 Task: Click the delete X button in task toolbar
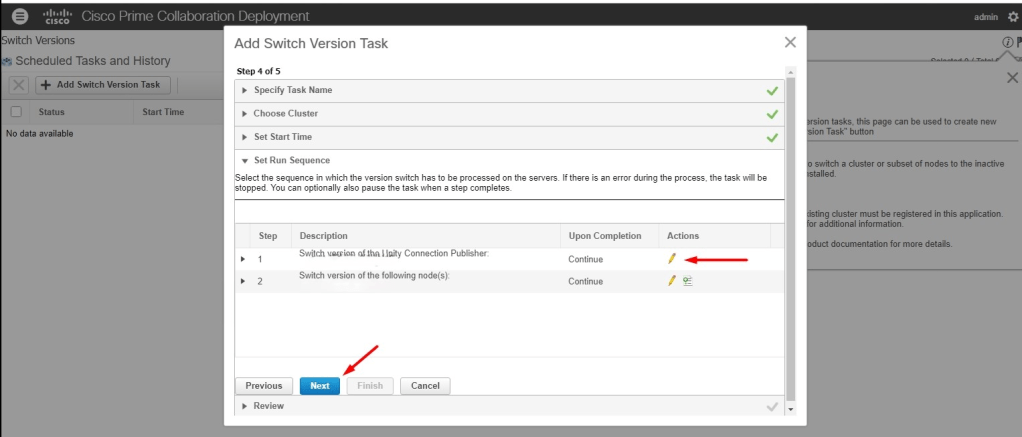pos(19,85)
